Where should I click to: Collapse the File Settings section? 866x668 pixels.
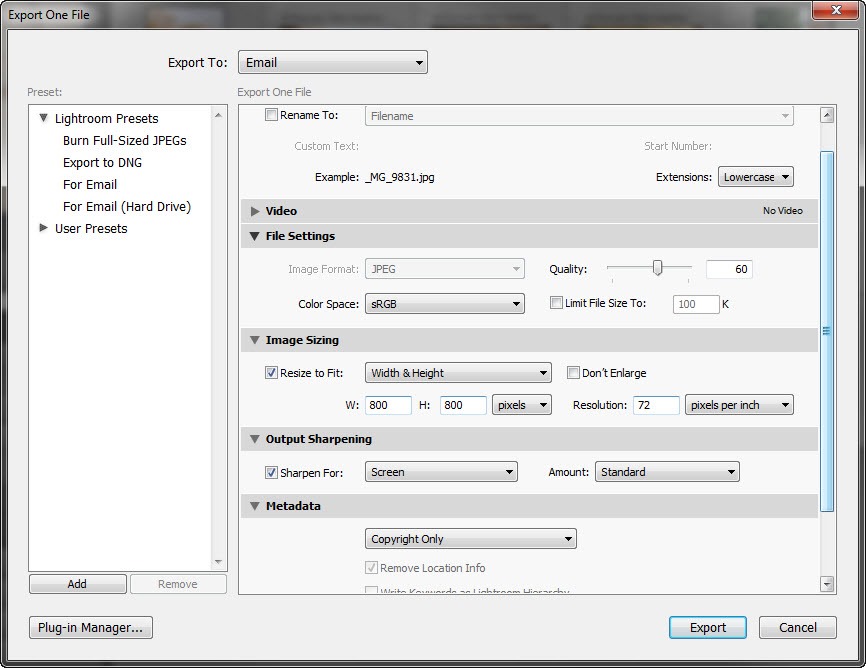click(255, 236)
